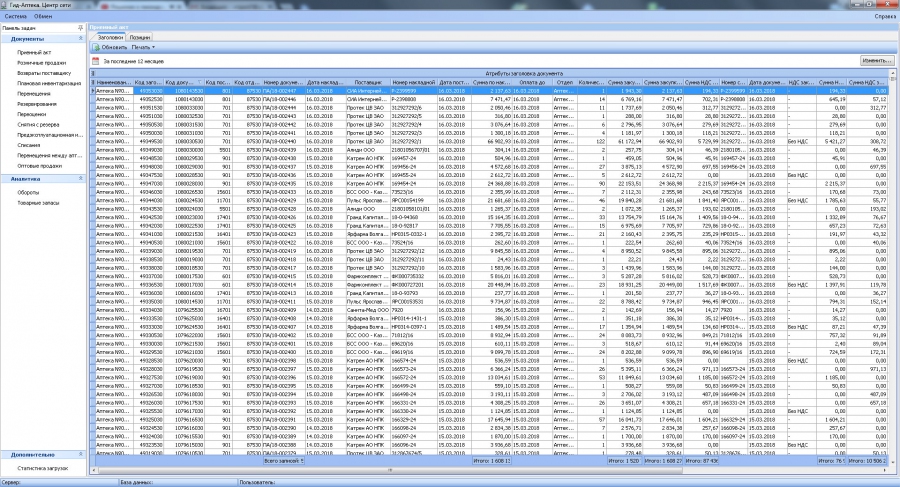This screenshot has width=900, height=487.
Task: Sort by the Номер накладной column header
Action: (x=414, y=82)
